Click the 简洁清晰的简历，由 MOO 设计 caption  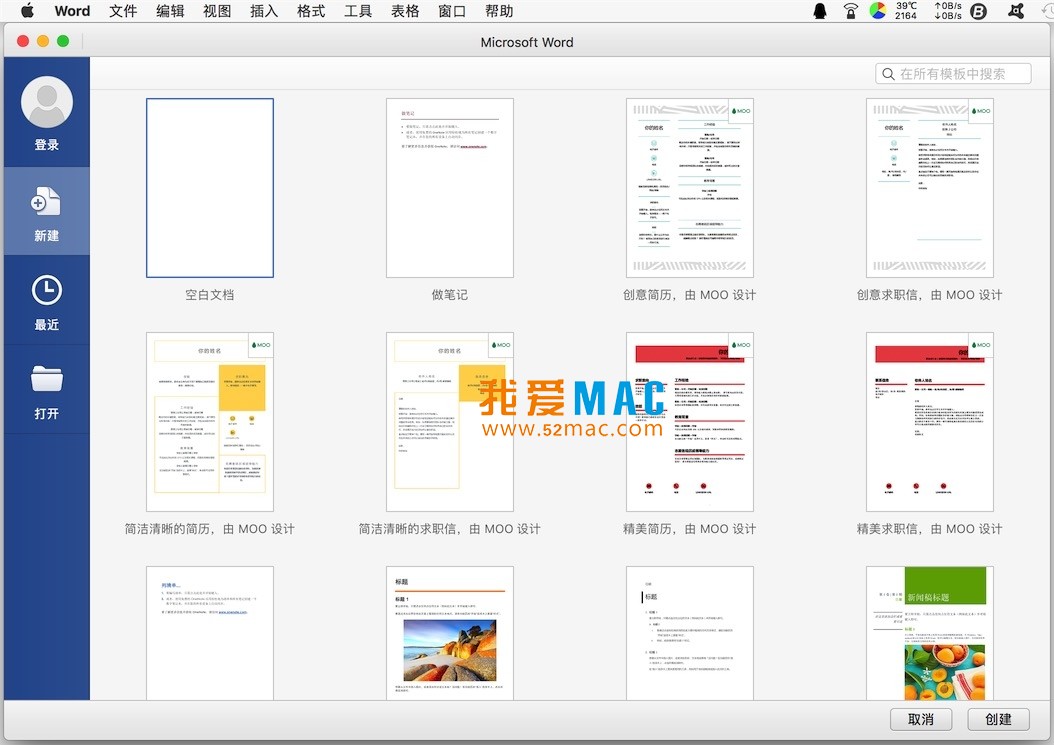pos(210,528)
